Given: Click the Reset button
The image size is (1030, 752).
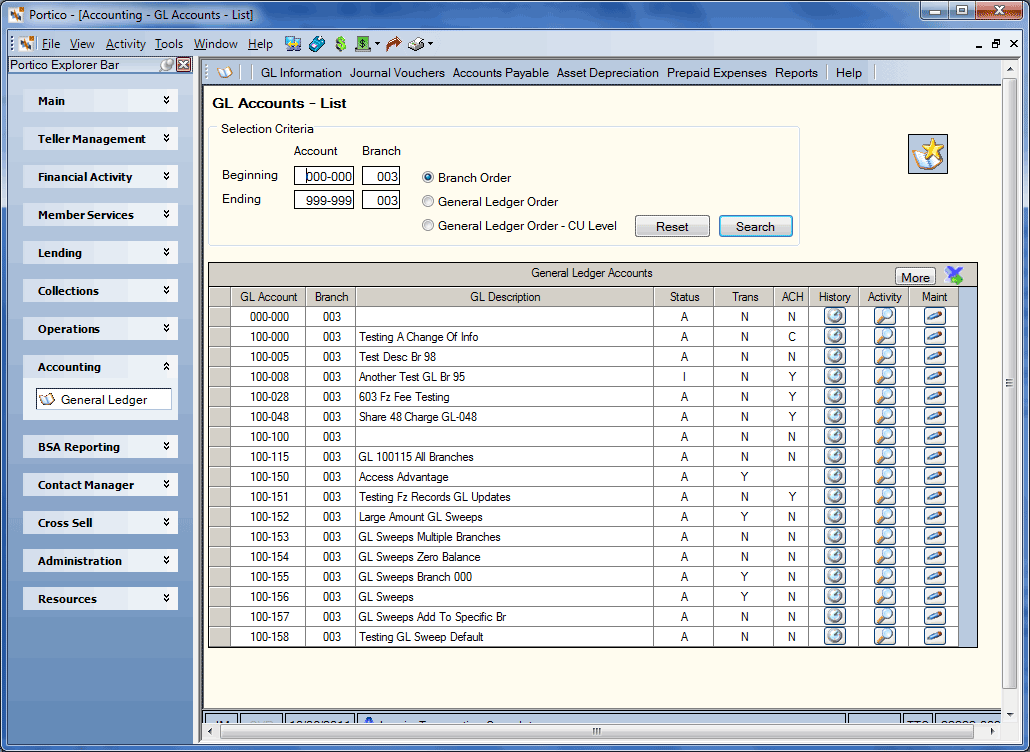Looking at the screenshot, I should coord(672,226).
